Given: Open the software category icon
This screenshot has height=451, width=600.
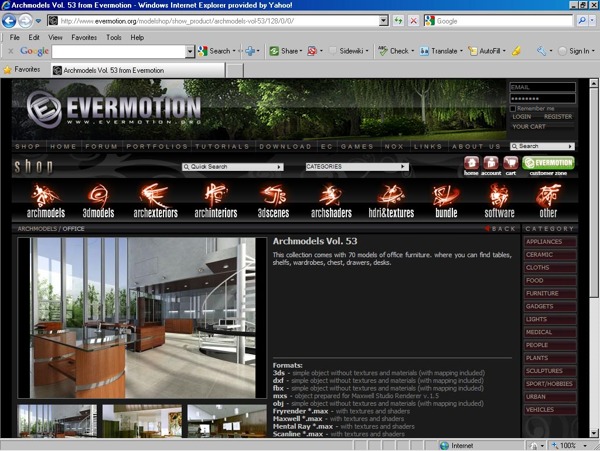Looking at the screenshot, I should (x=499, y=201).
